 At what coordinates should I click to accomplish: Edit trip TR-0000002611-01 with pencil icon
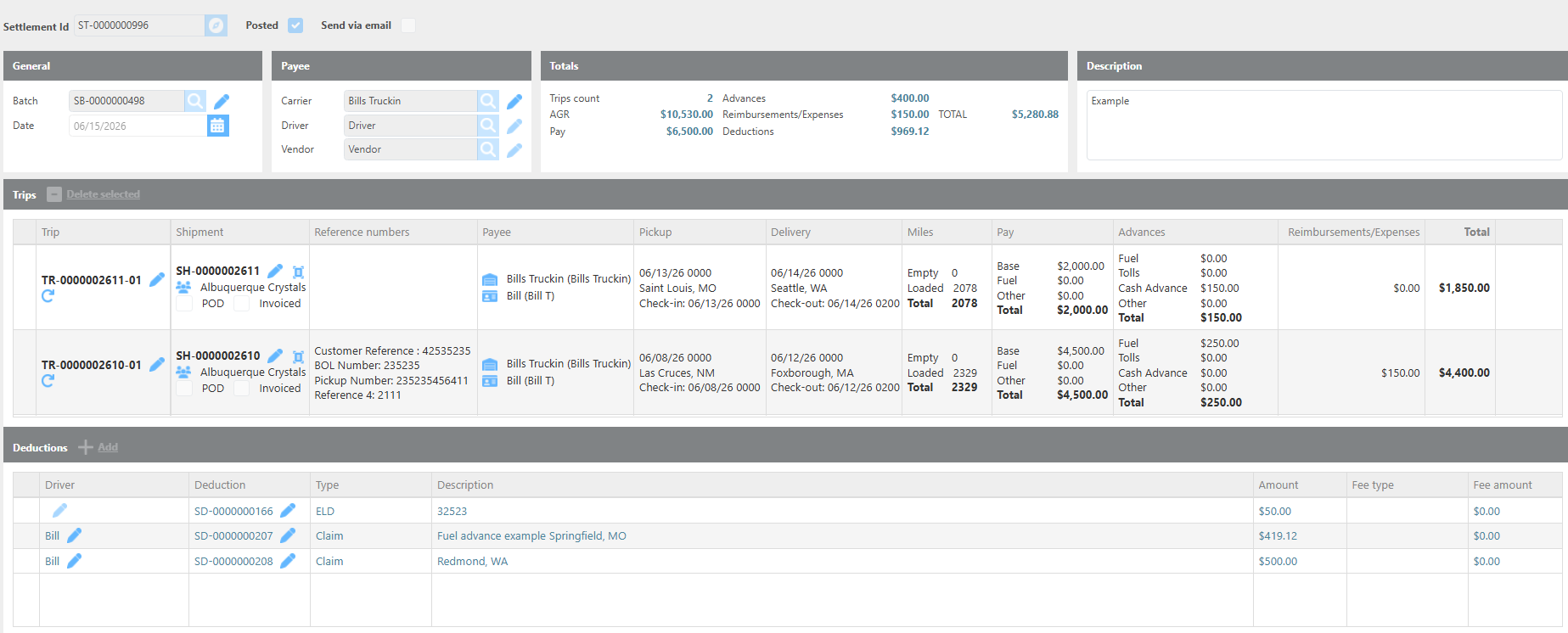(157, 279)
